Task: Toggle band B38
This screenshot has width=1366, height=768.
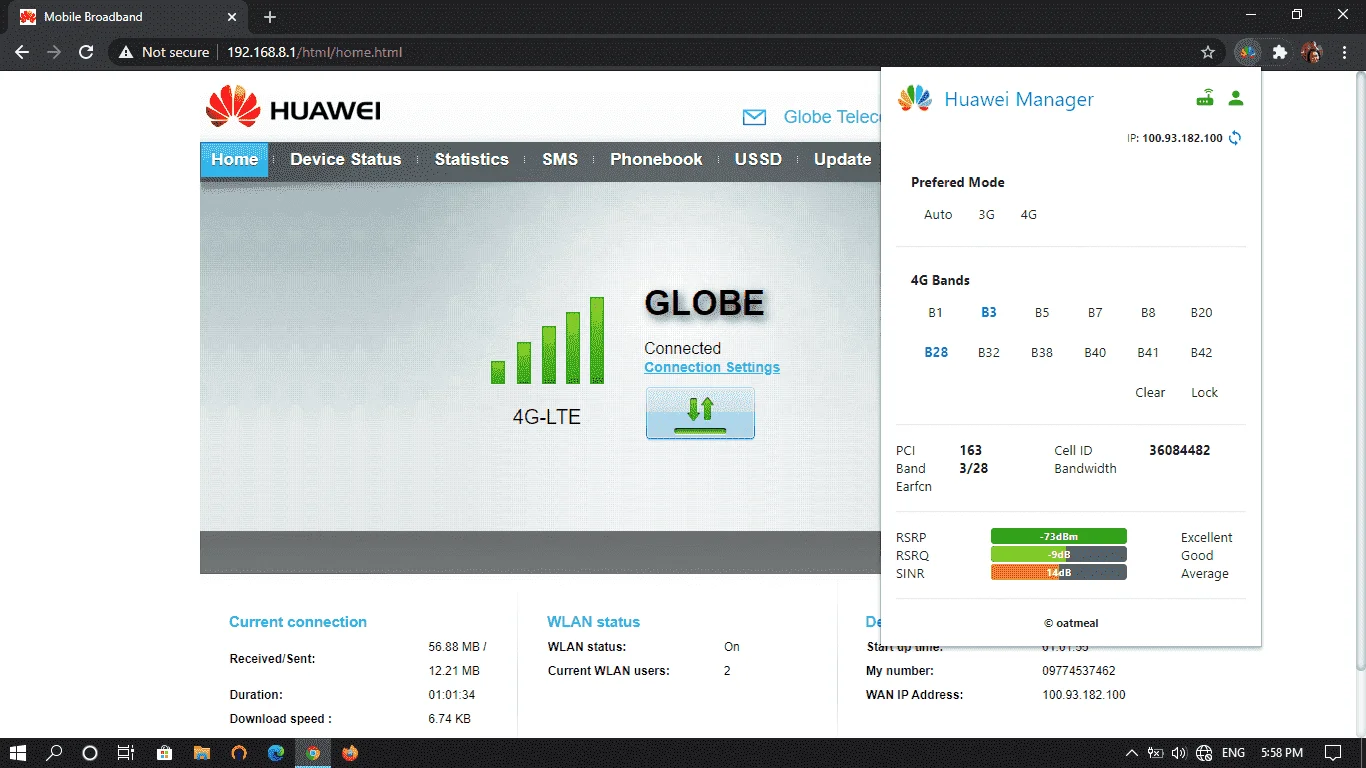Action: 1042,352
